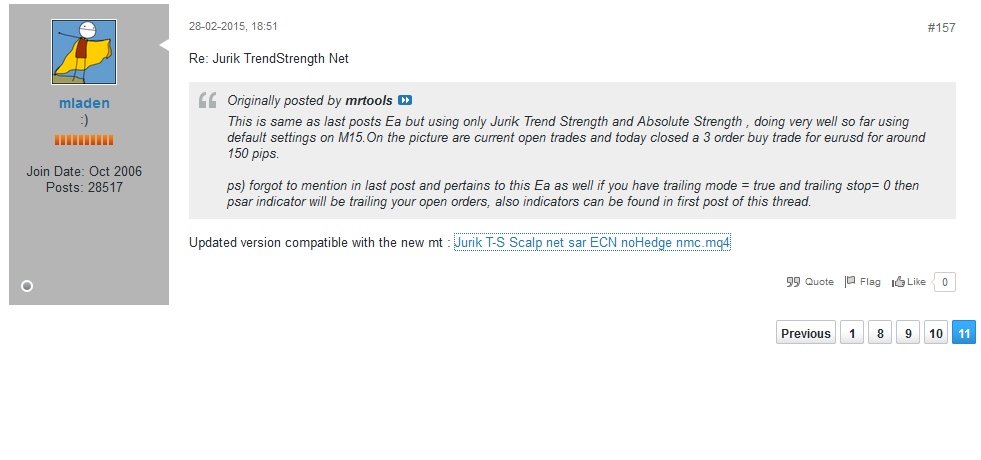Like this post with the thumbs-up

909,282
